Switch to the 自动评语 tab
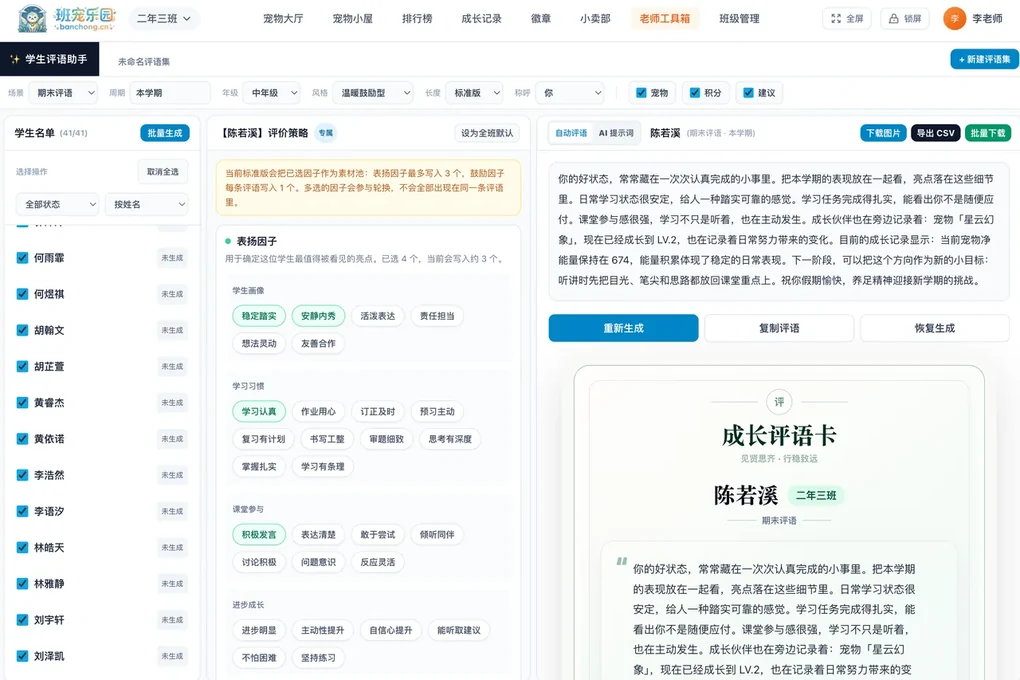 point(571,133)
